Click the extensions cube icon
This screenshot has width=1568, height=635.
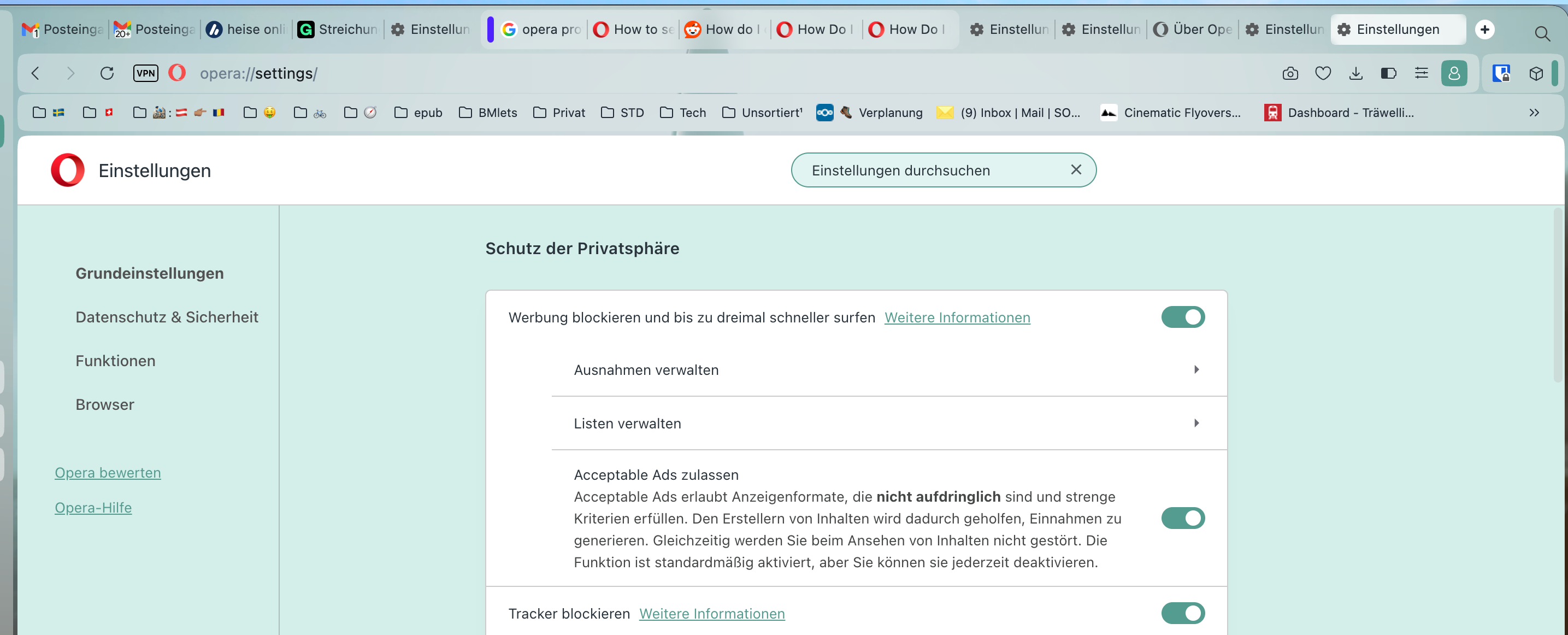coord(1536,74)
